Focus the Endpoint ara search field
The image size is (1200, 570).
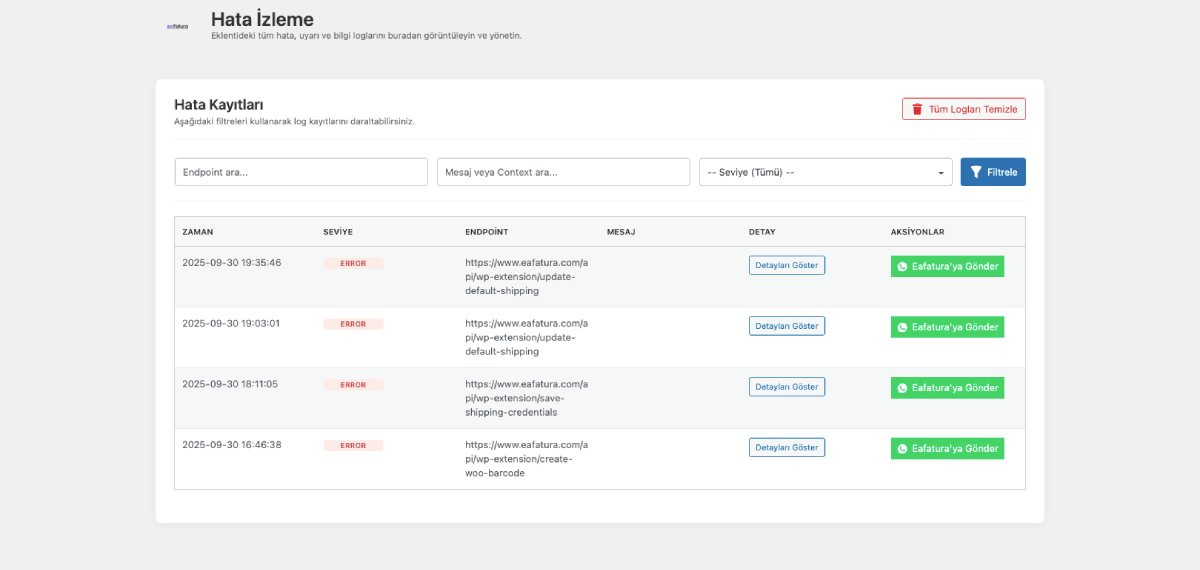[301, 172]
